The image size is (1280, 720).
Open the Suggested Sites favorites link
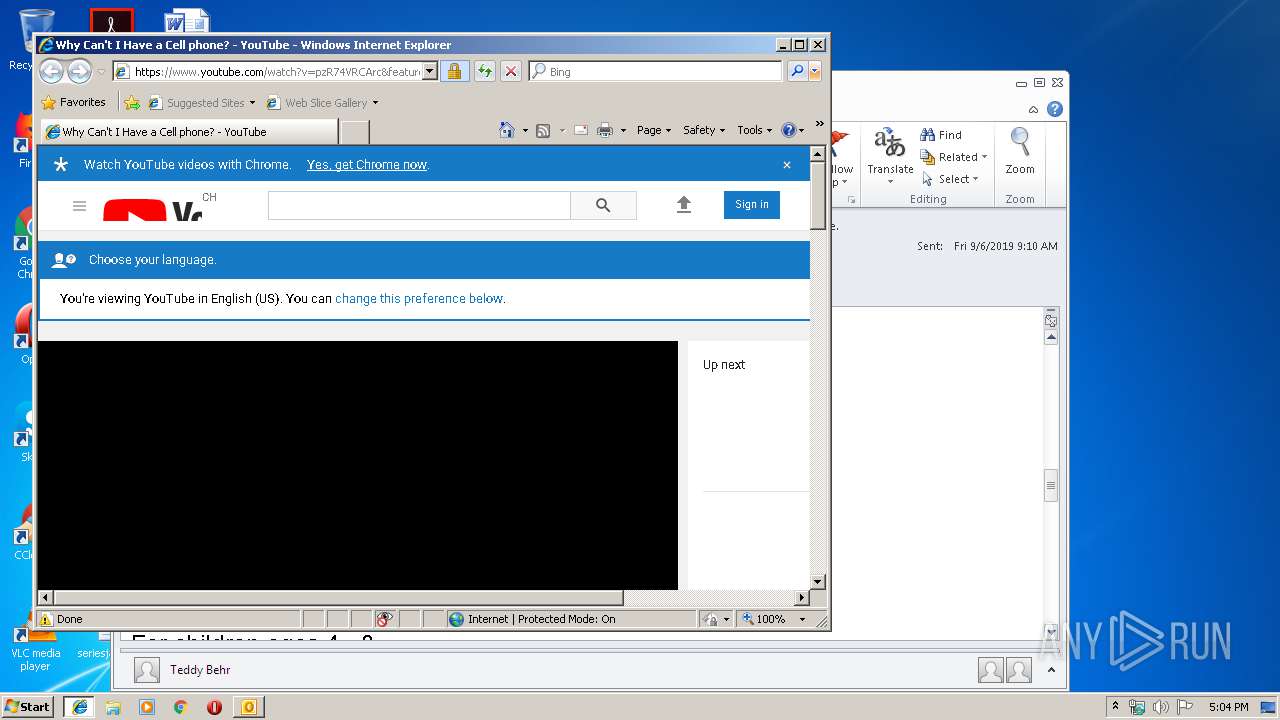(201, 102)
